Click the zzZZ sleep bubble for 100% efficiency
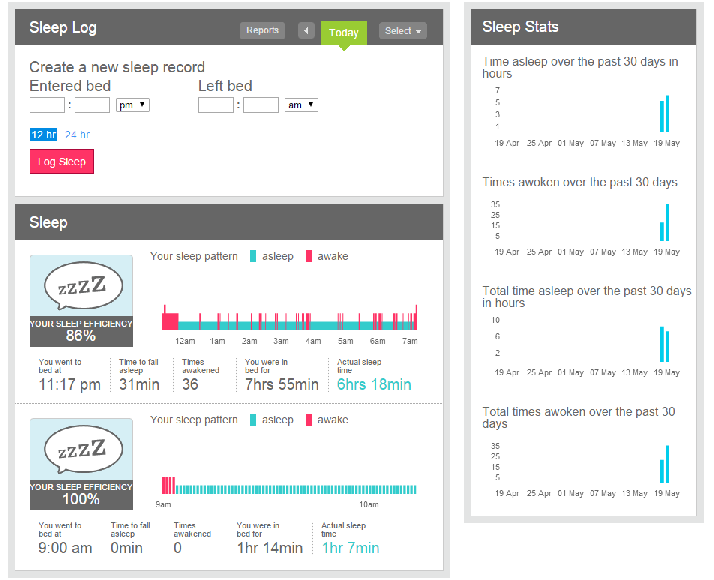The image size is (714, 580). click(81, 450)
